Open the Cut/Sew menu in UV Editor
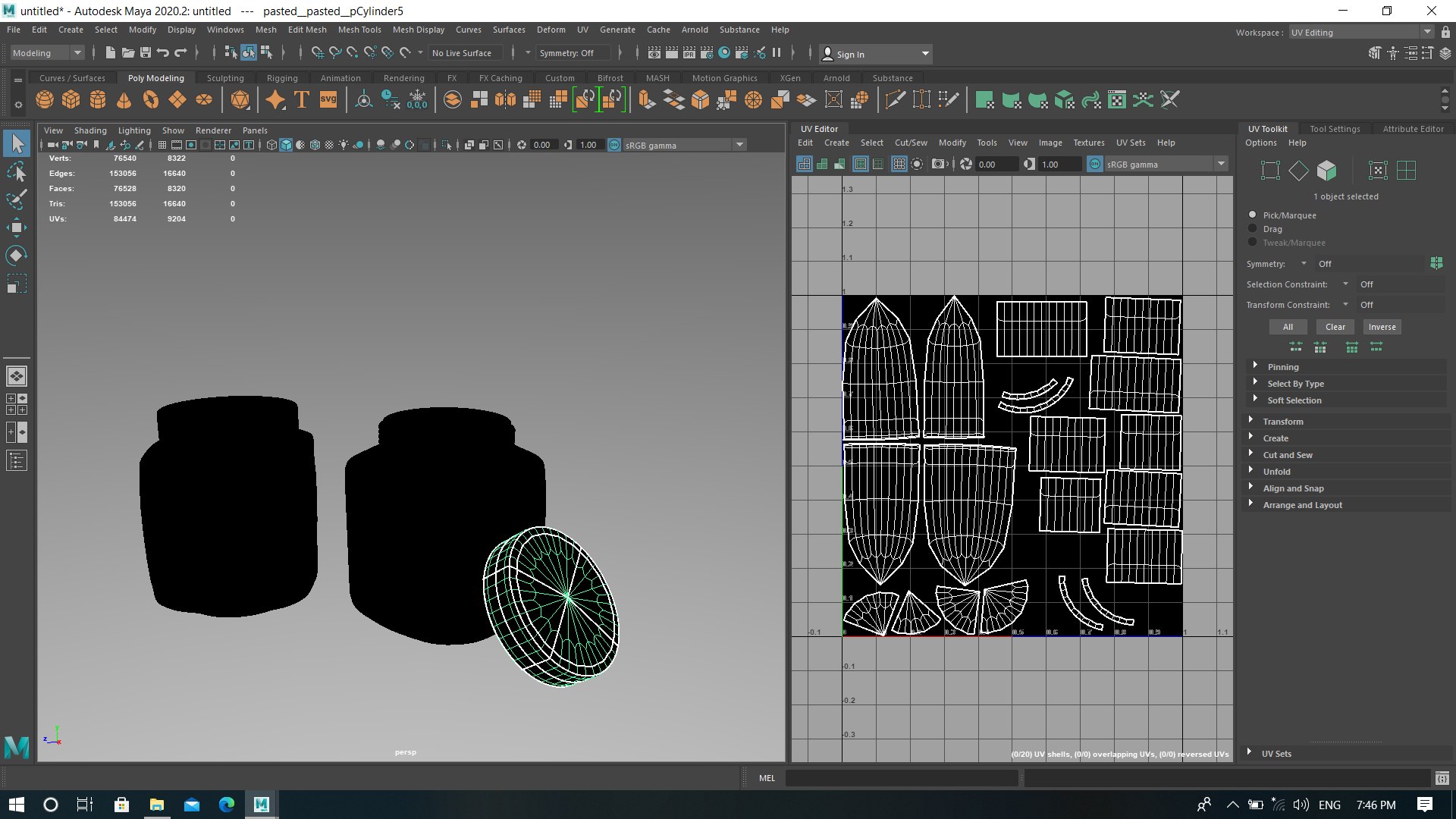 [911, 143]
